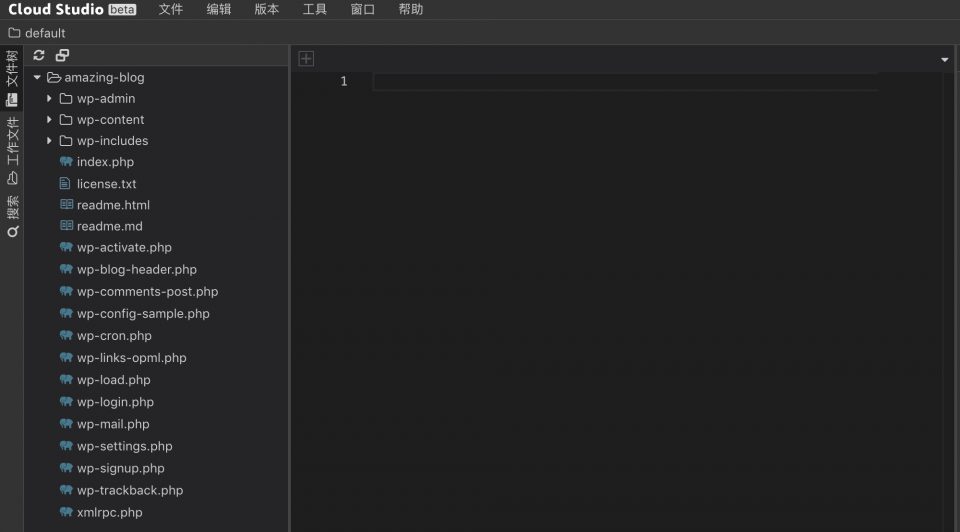Click the readme.html book icon
The image size is (960, 532).
(66, 204)
